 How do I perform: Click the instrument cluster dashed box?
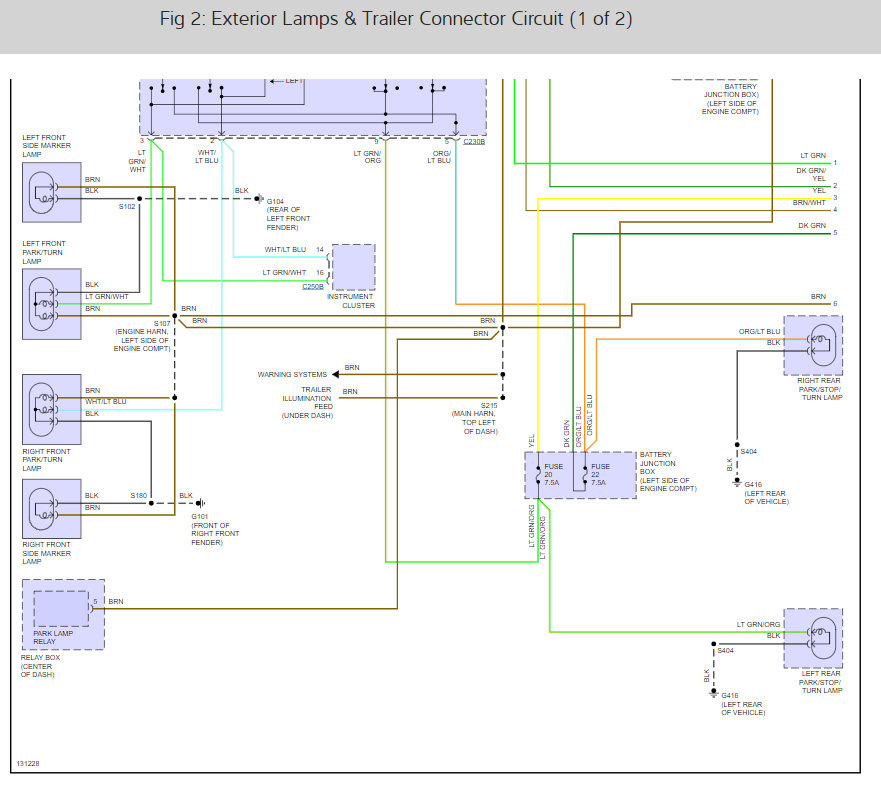(353, 267)
